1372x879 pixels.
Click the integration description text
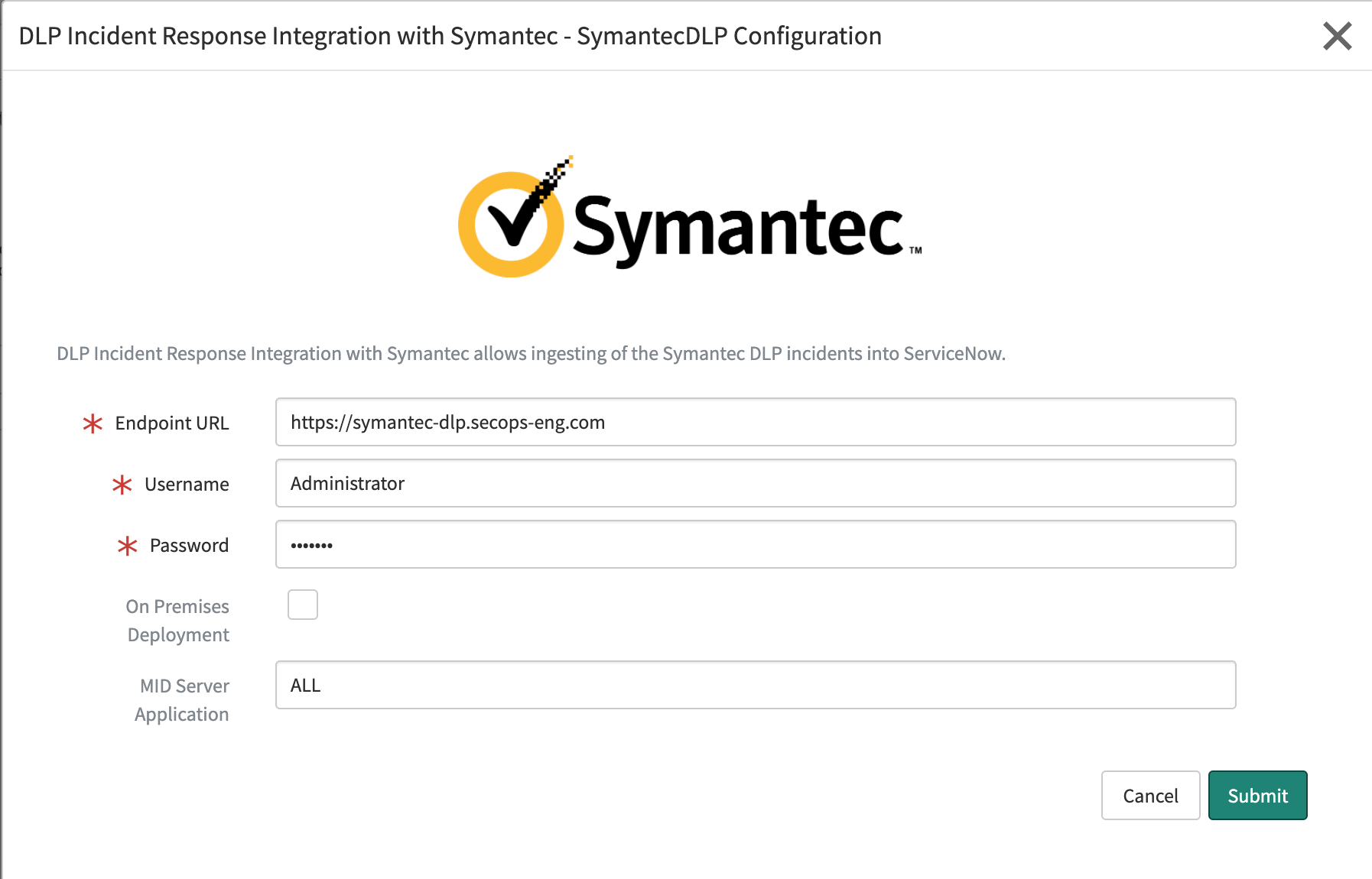click(x=531, y=354)
